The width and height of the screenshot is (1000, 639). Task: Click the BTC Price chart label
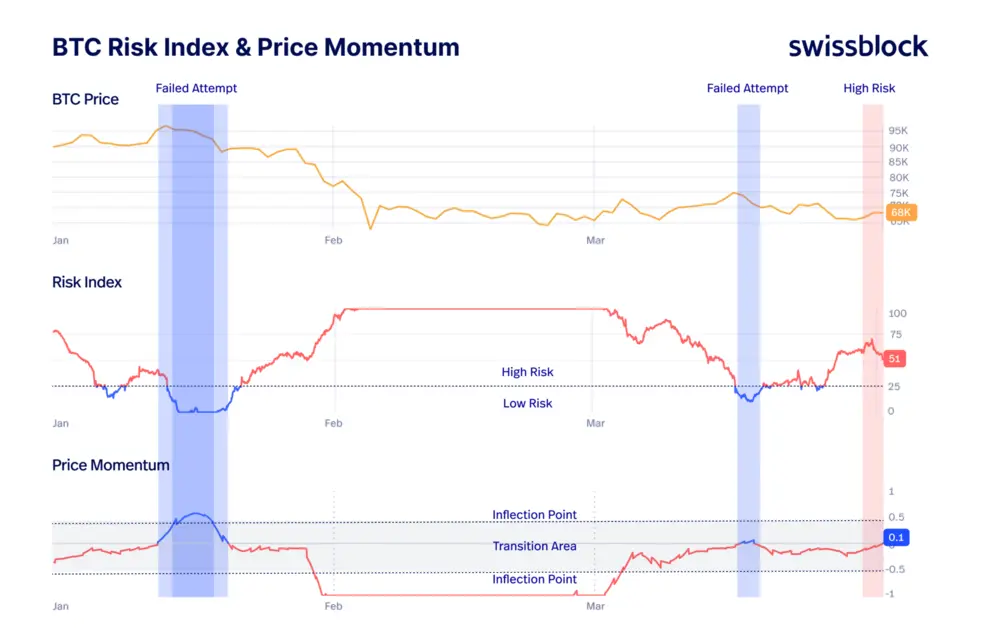click(x=85, y=99)
